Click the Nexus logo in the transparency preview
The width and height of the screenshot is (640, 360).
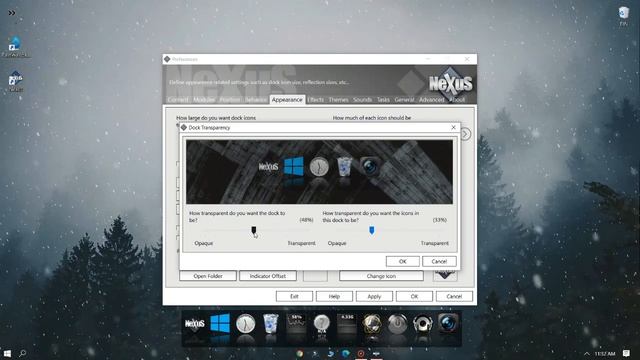[268, 167]
